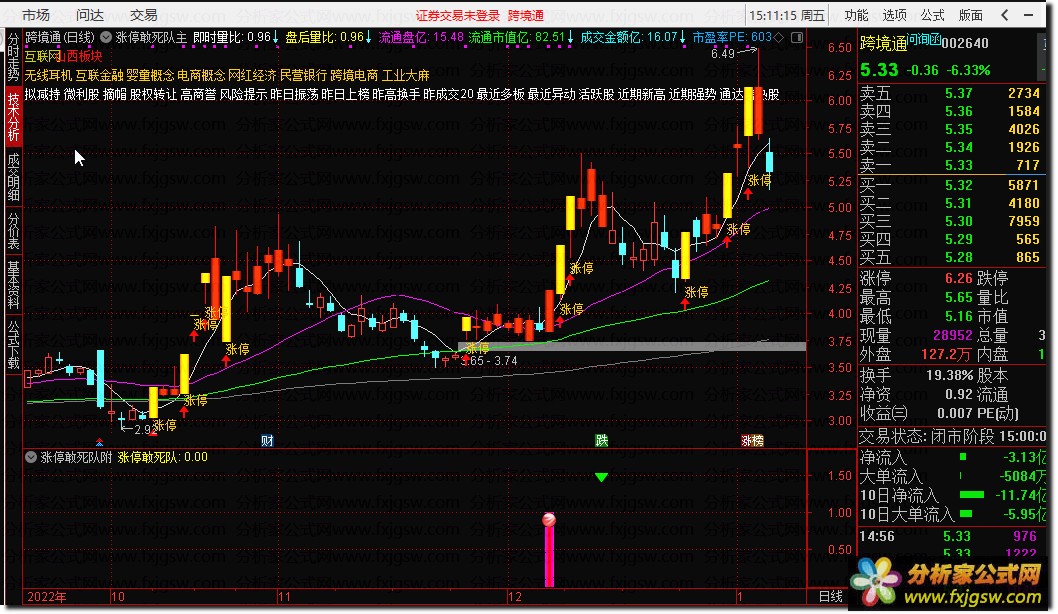Click the 买三 volume 7959
Viewport: 1058px width, 614px height.
[x=1024, y=221]
